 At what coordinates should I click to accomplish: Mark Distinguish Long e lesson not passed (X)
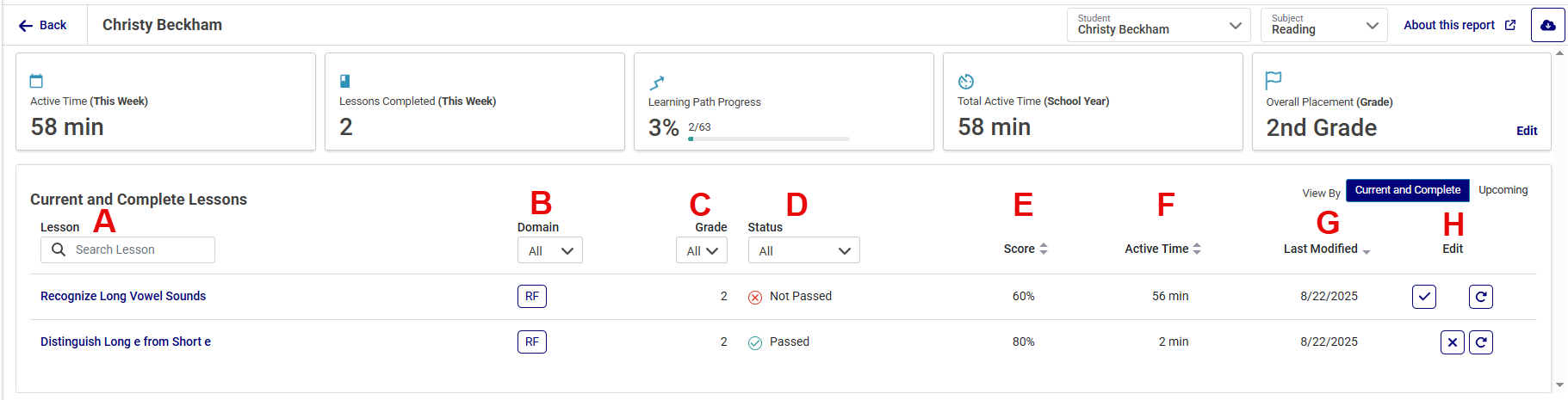(x=1452, y=342)
